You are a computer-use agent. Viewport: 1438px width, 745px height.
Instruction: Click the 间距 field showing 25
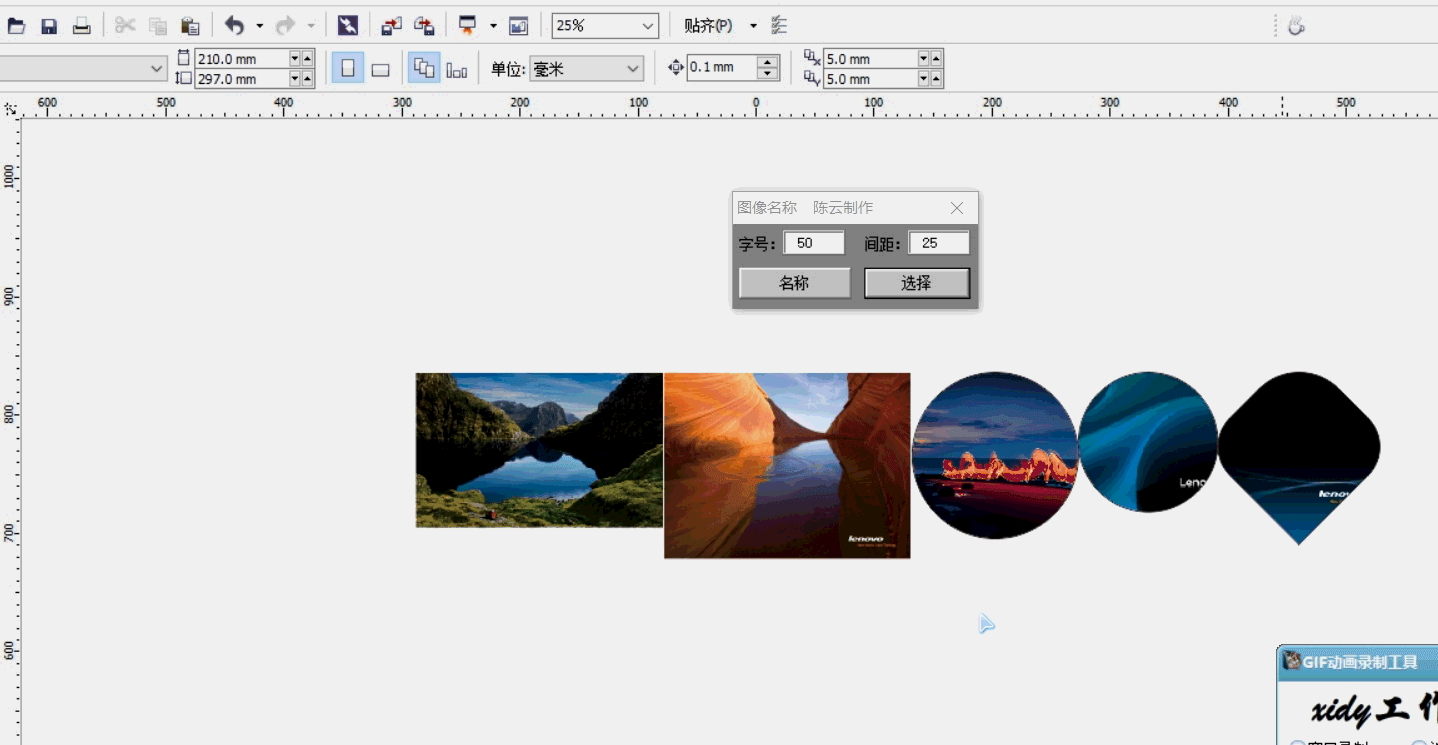click(x=939, y=243)
